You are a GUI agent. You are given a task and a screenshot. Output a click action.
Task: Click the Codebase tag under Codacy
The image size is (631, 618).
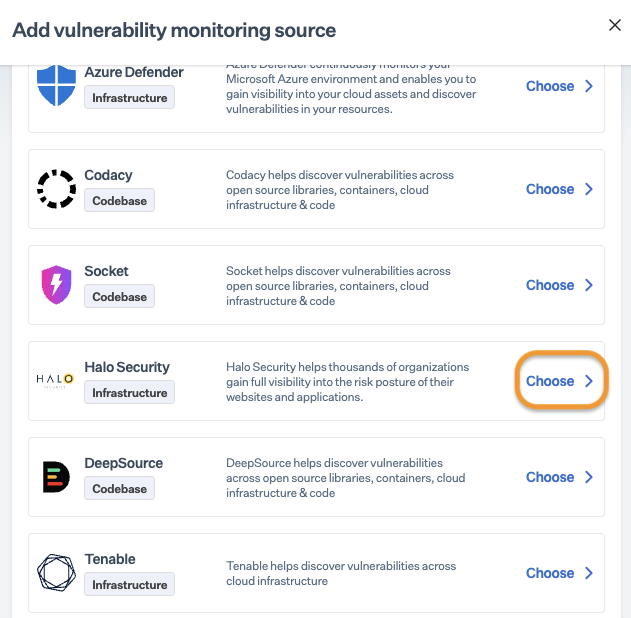(x=119, y=201)
